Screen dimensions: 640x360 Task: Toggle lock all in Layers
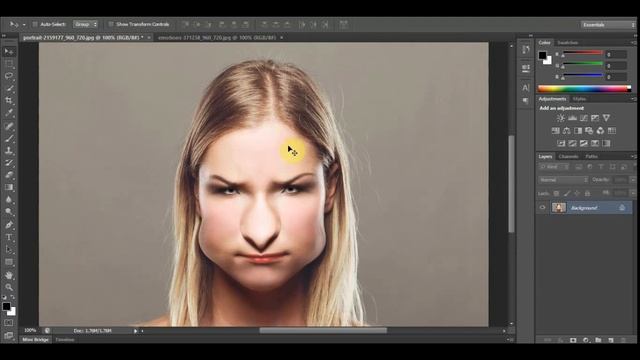coord(587,193)
